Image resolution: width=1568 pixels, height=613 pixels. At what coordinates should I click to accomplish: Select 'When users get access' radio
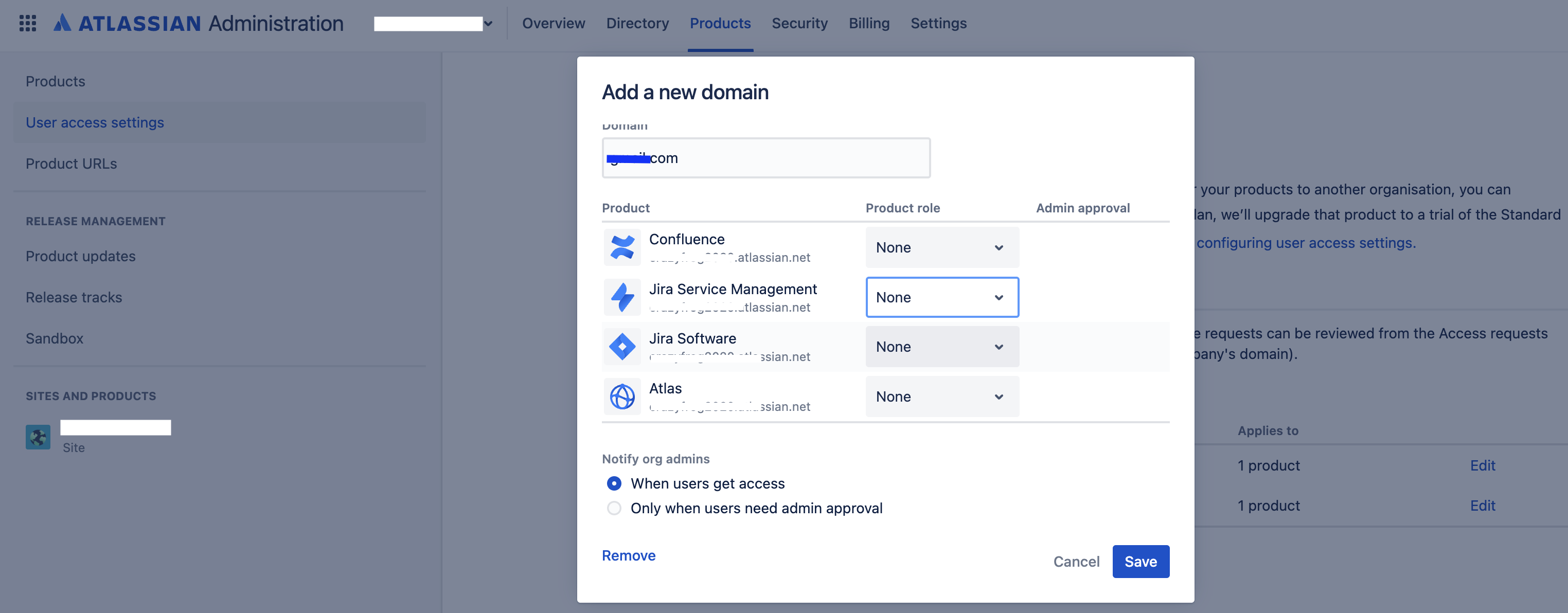(x=614, y=483)
